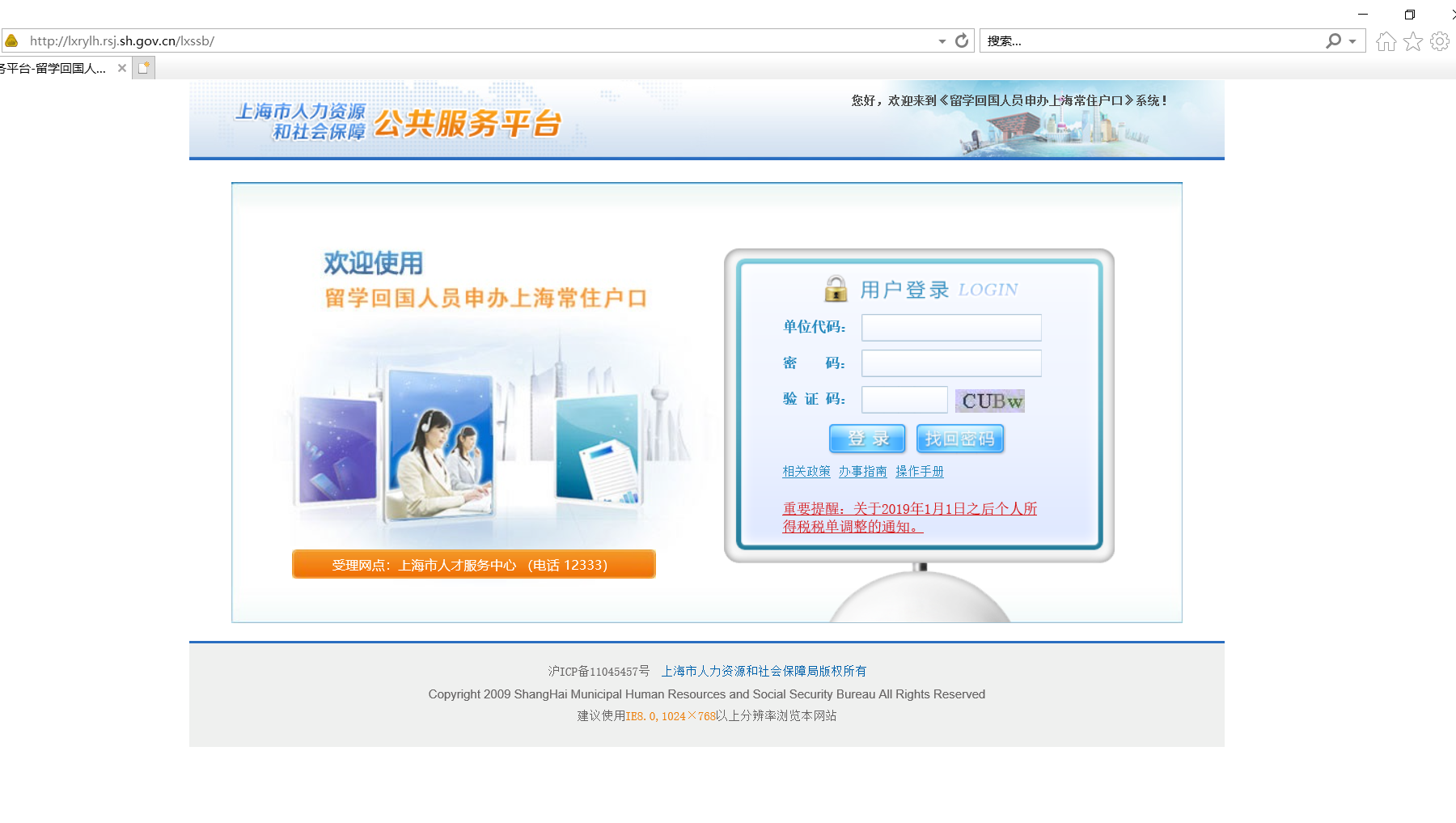Viewport: 1456px width, 823px height.
Task: Click the 验证码 captcha input field
Action: click(x=904, y=400)
